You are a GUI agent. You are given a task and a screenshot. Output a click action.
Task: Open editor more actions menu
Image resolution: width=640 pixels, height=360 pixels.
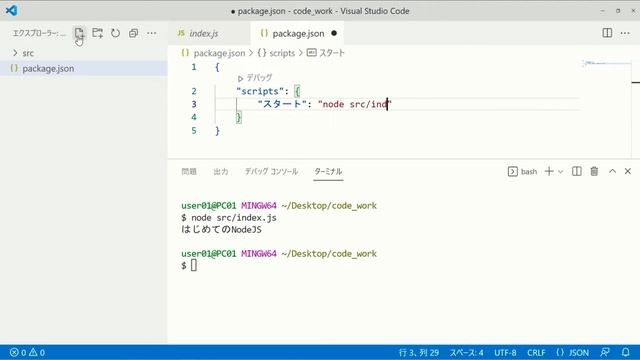point(625,33)
